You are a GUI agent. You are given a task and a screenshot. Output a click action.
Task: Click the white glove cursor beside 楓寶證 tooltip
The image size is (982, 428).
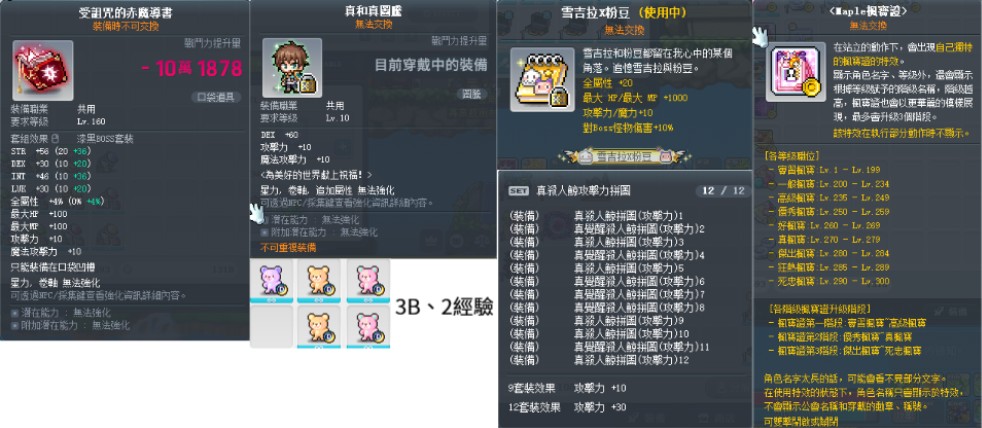(x=760, y=36)
